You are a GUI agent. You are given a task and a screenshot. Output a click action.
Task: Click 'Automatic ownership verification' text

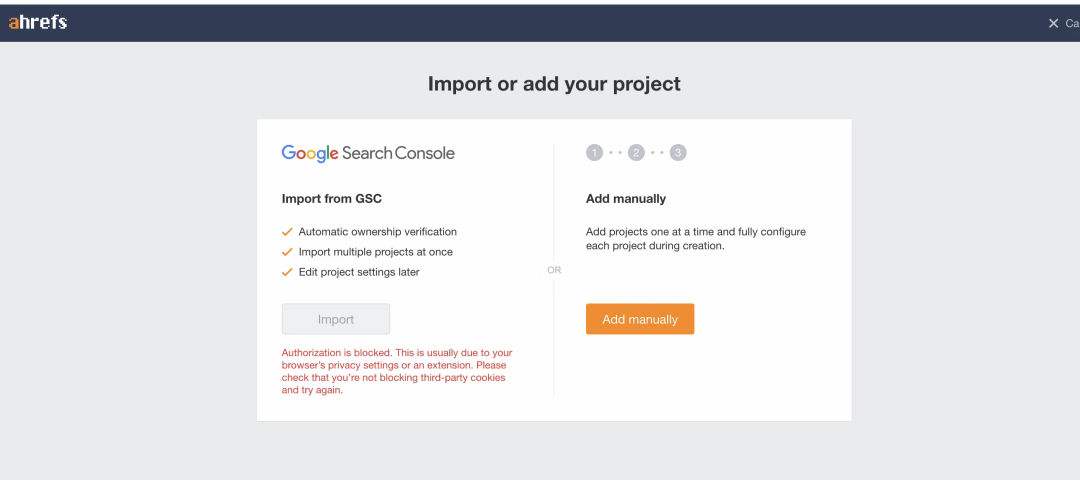tap(377, 232)
